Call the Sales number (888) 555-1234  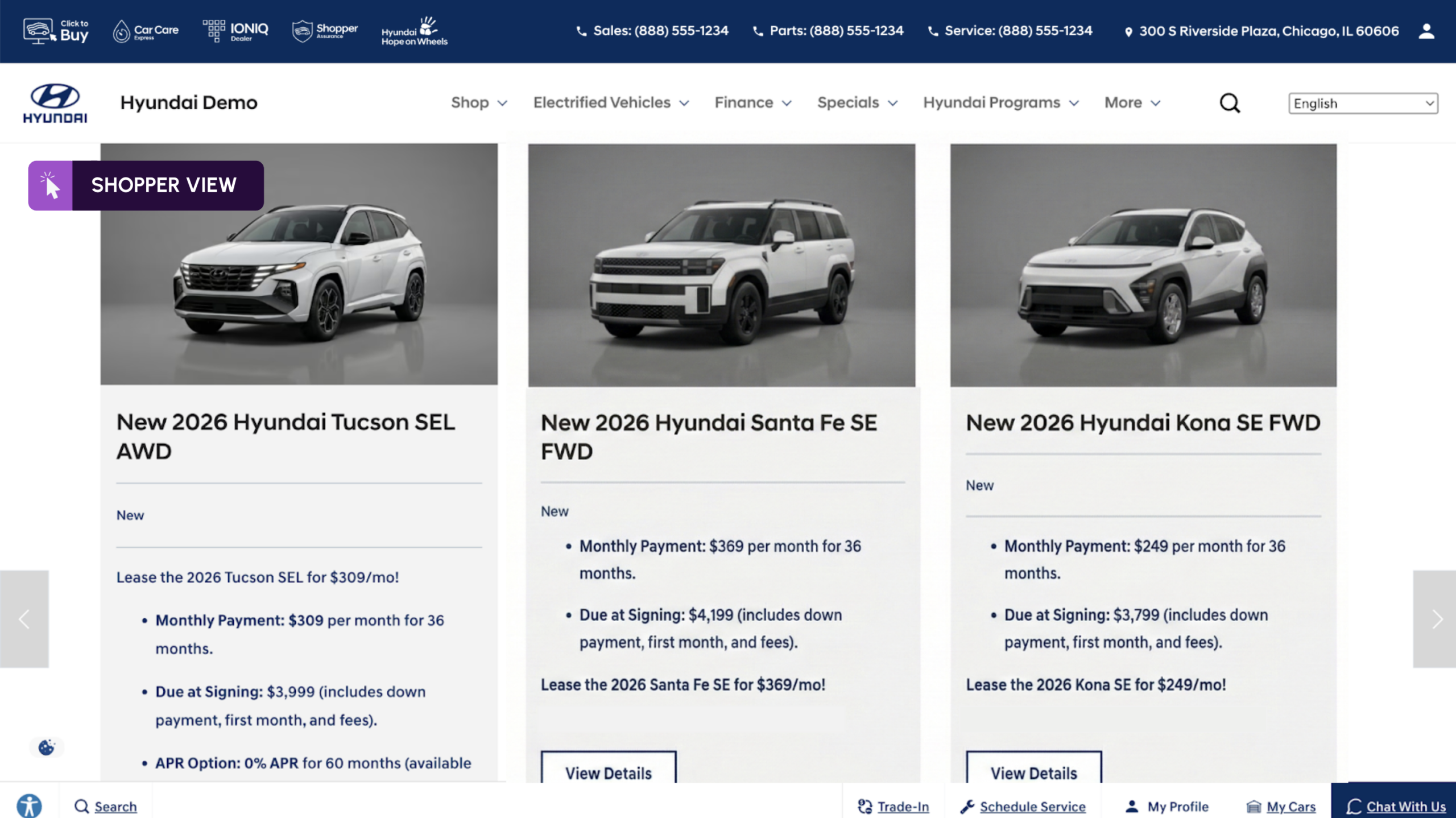(660, 31)
